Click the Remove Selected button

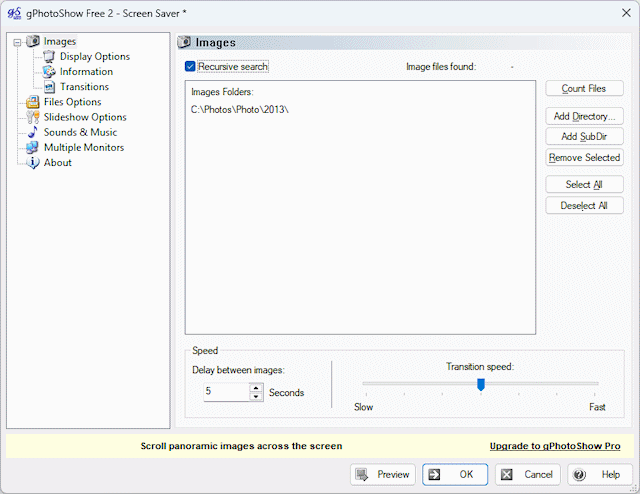pos(584,158)
